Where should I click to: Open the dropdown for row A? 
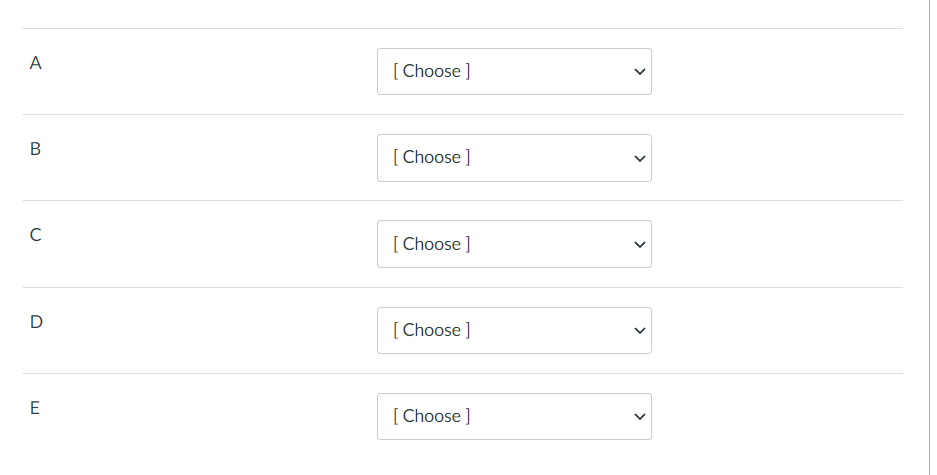point(514,72)
